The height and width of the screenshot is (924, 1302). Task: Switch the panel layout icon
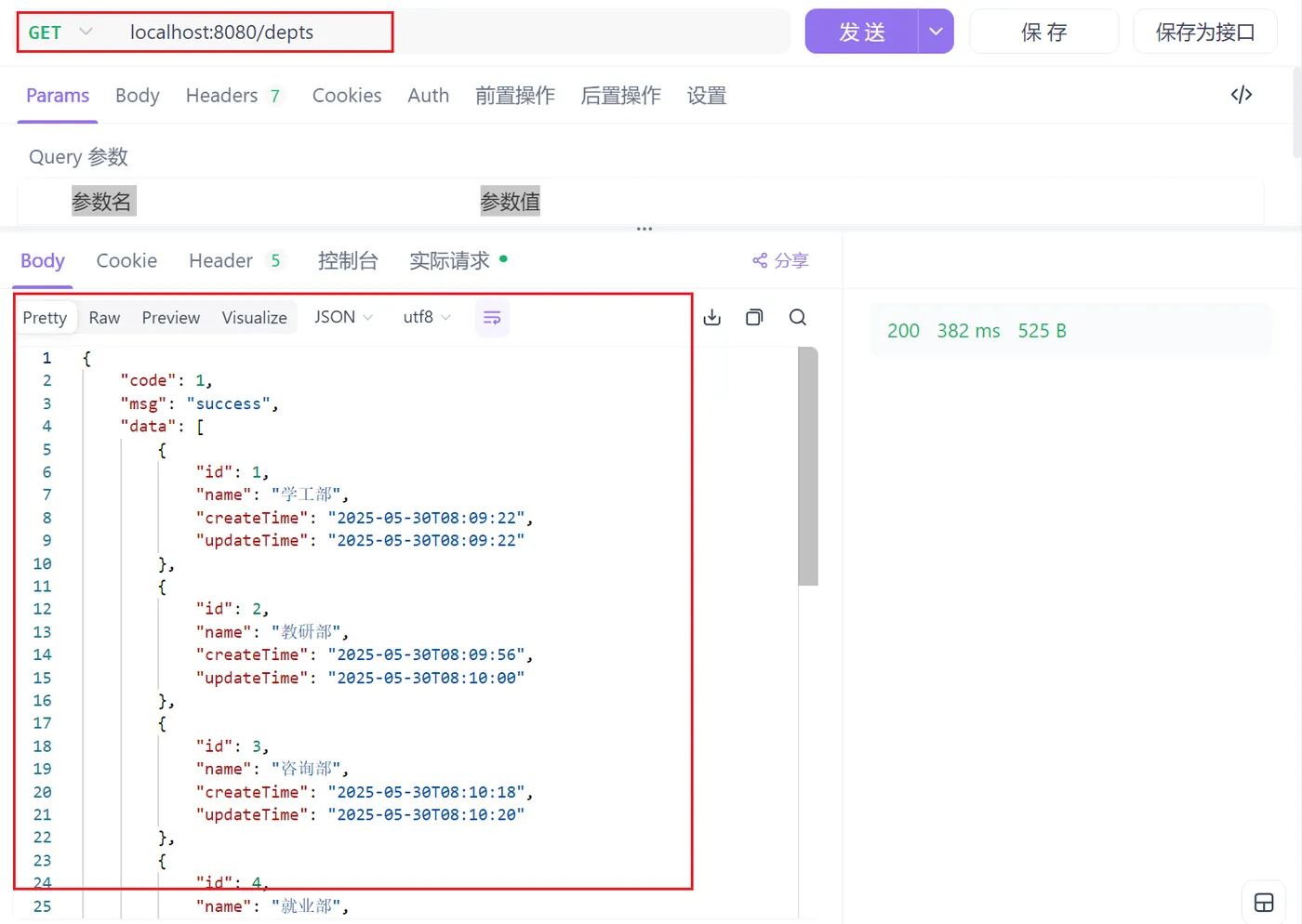(x=1264, y=902)
